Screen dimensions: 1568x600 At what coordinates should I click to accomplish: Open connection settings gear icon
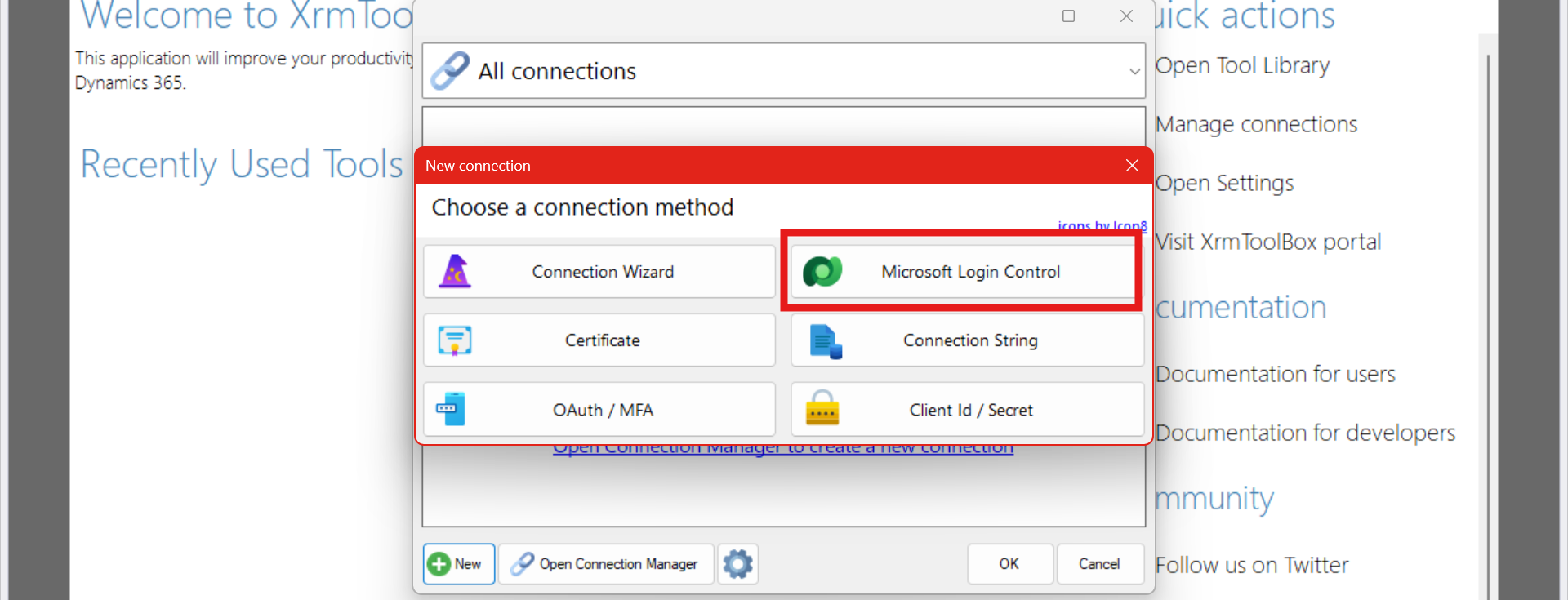(737, 564)
